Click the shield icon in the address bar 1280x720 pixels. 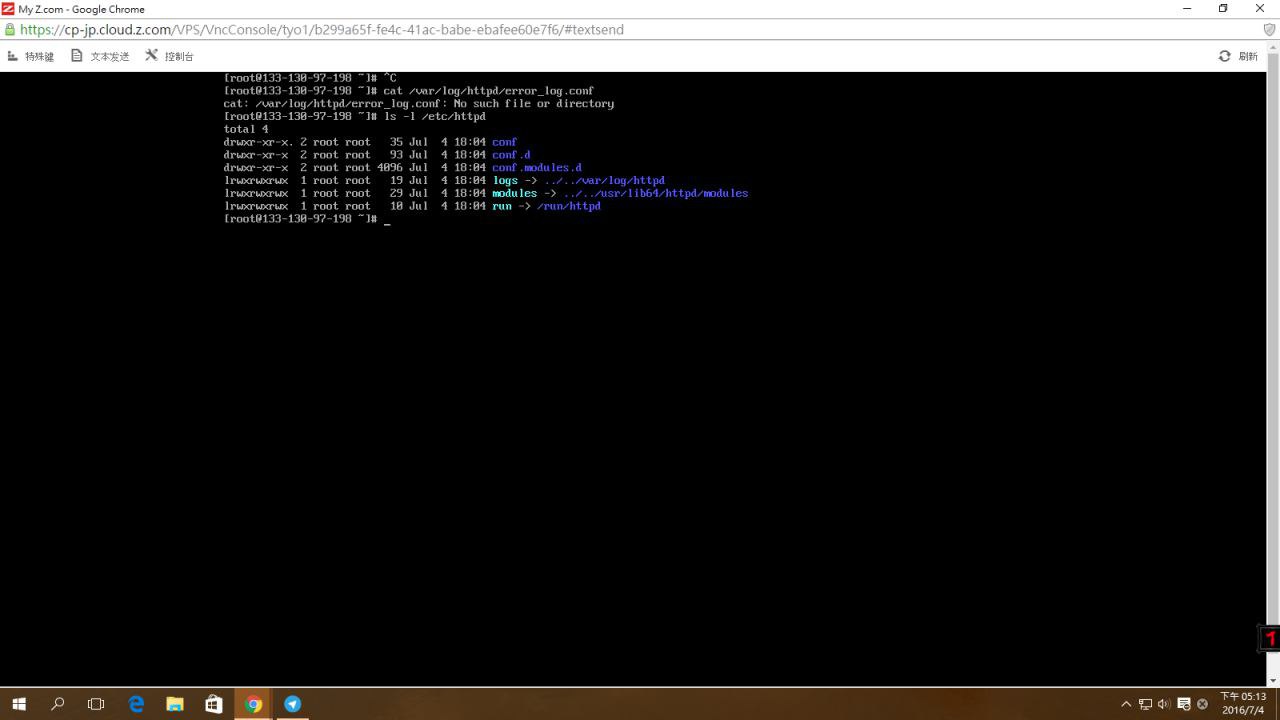1269,30
